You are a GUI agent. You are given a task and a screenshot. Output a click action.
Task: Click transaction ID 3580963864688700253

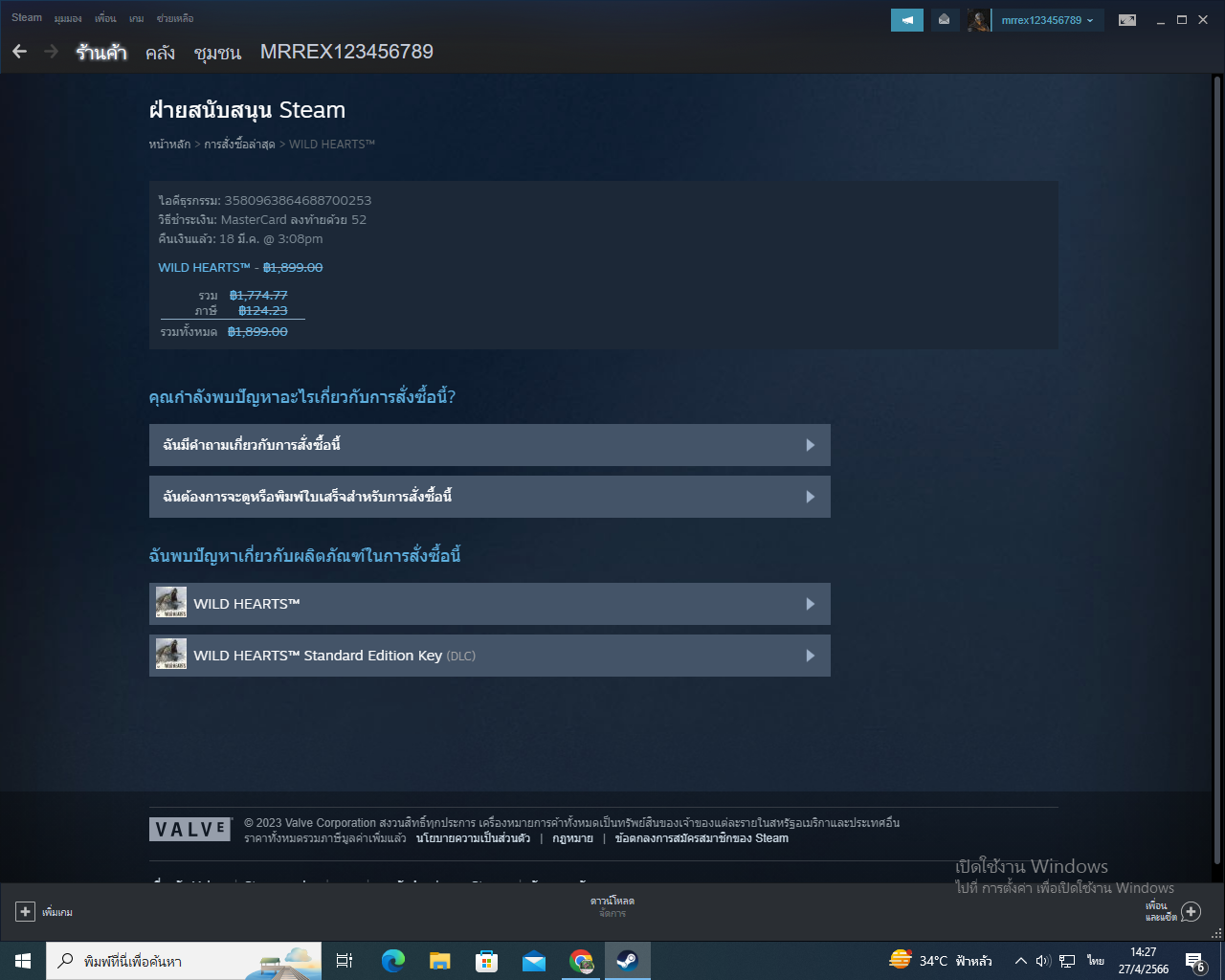click(x=298, y=201)
